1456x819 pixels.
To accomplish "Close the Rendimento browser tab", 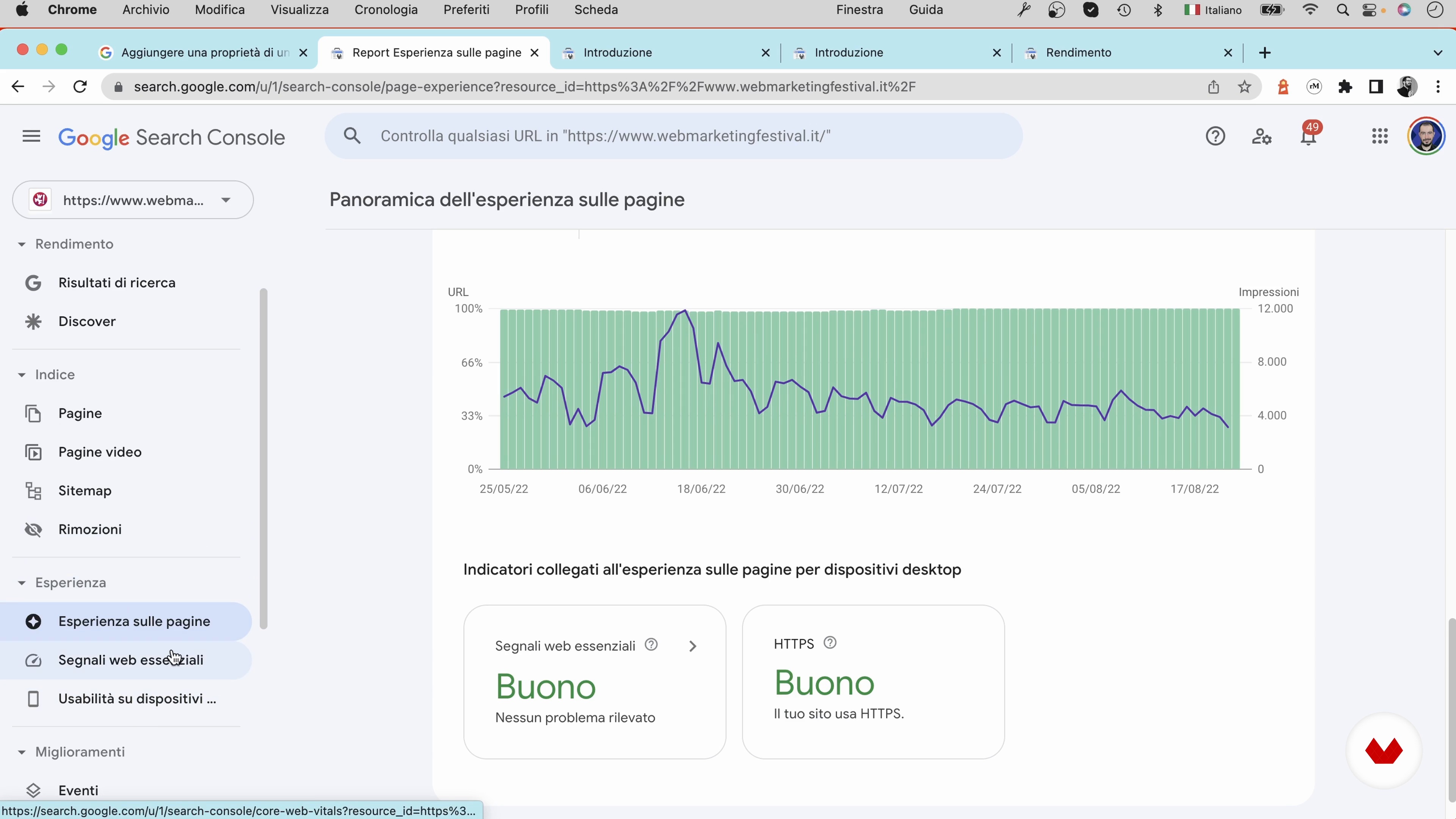I will (x=1228, y=53).
